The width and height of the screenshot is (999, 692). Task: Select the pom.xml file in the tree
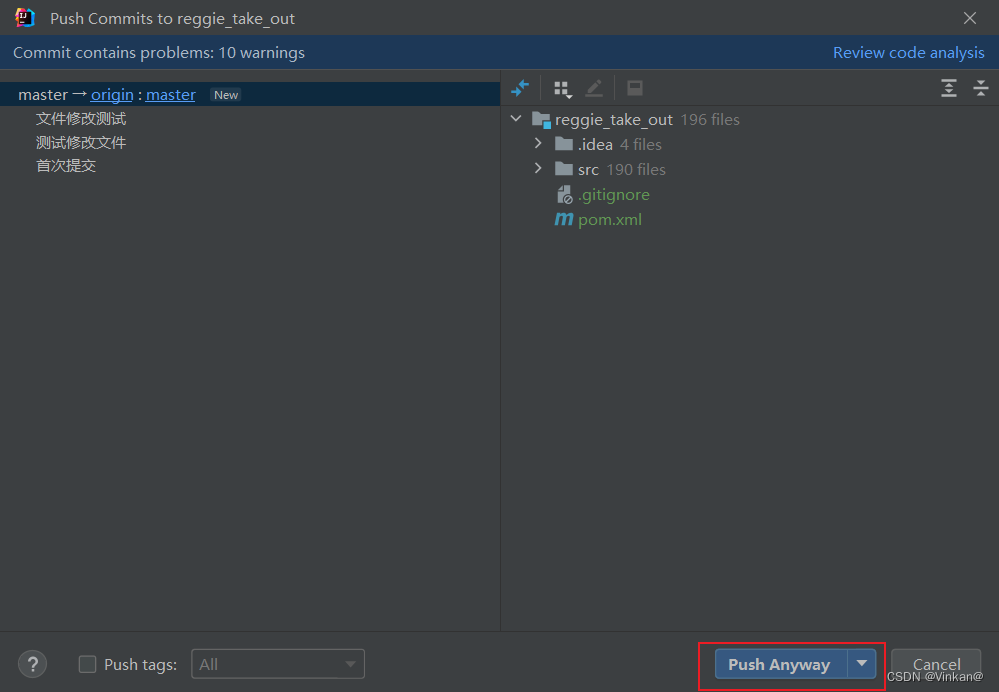pyautogui.click(x=608, y=219)
